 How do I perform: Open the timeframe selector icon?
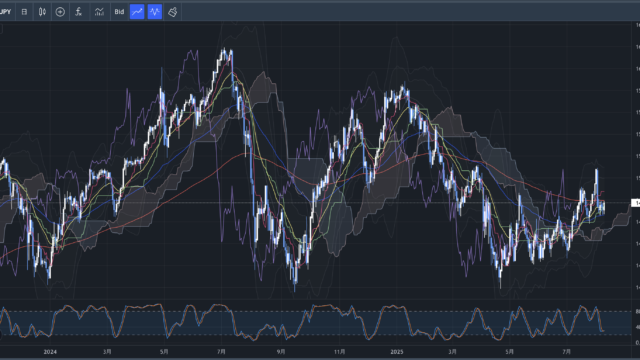(24, 12)
